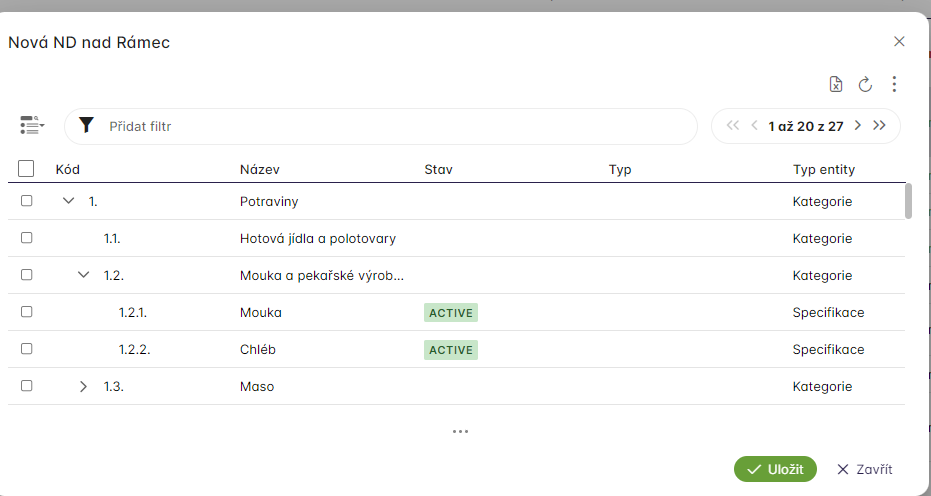
Task: Sort by the Stav column header
Action: point(438,170)
